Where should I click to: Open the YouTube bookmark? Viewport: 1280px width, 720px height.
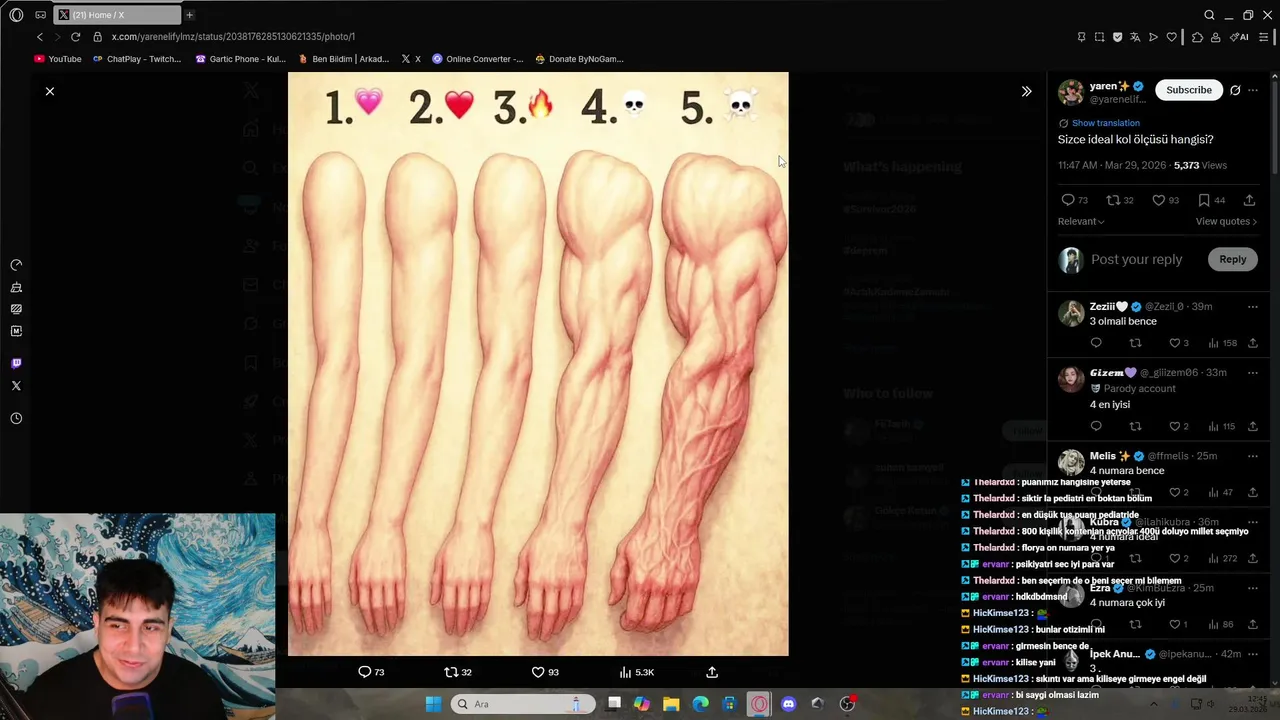tap(58, 59)
